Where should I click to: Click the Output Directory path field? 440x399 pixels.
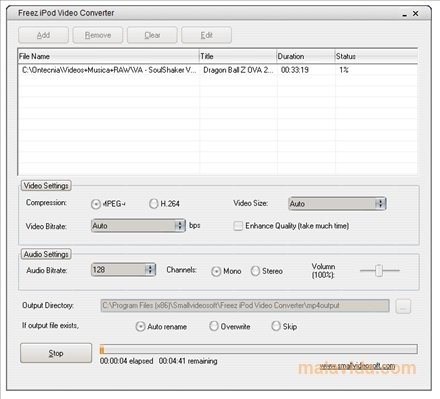(245, 306)
